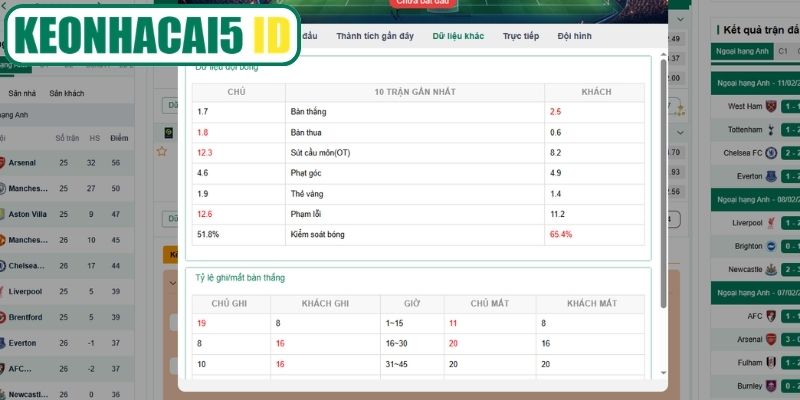This screenshot has height=400, width=800.
Task: Click Everton club crest in results
Action: click(x=771, y=176)
